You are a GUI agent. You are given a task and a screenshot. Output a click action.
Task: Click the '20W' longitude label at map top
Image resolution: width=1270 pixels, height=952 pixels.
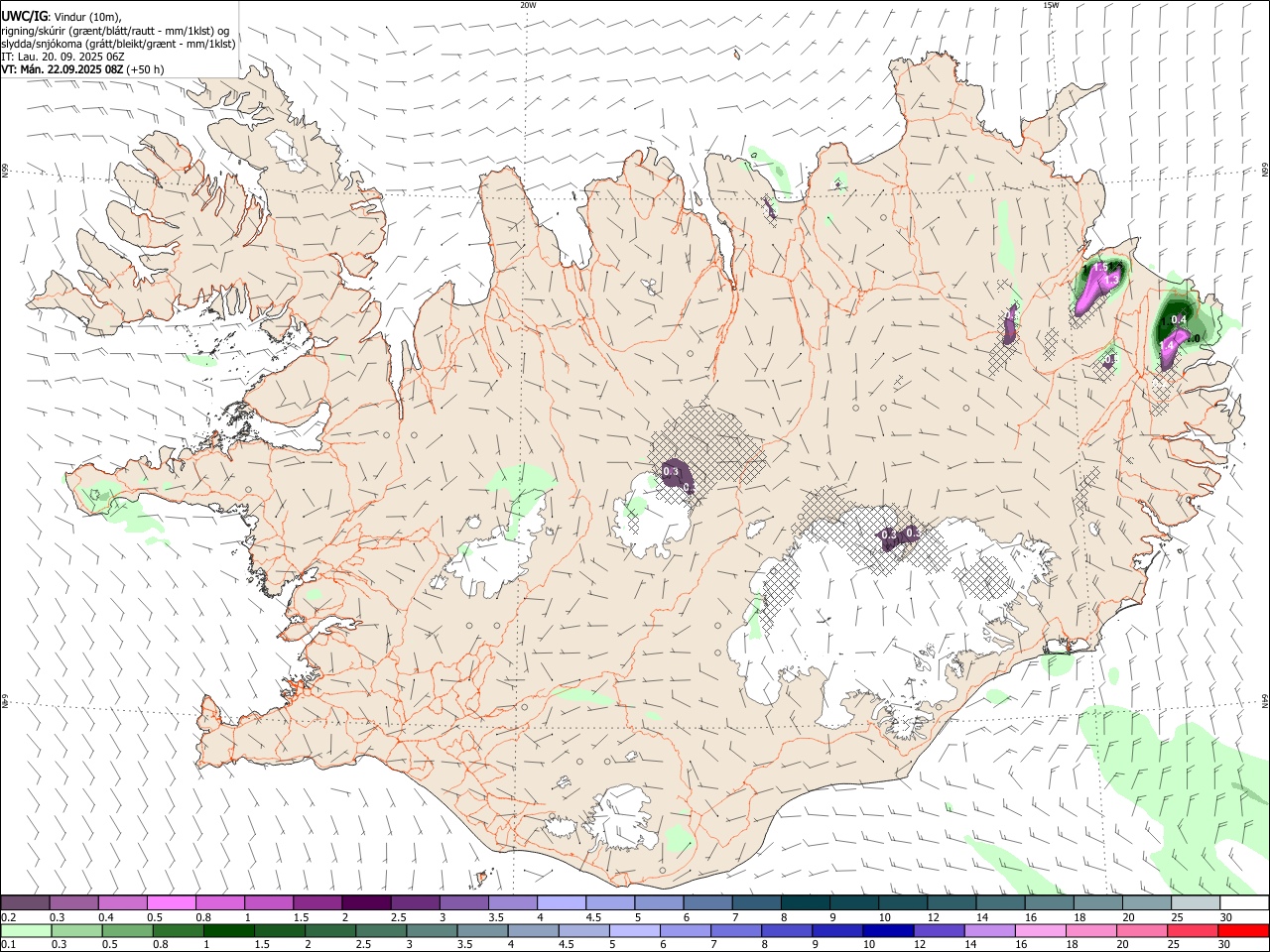click(528, 5)
